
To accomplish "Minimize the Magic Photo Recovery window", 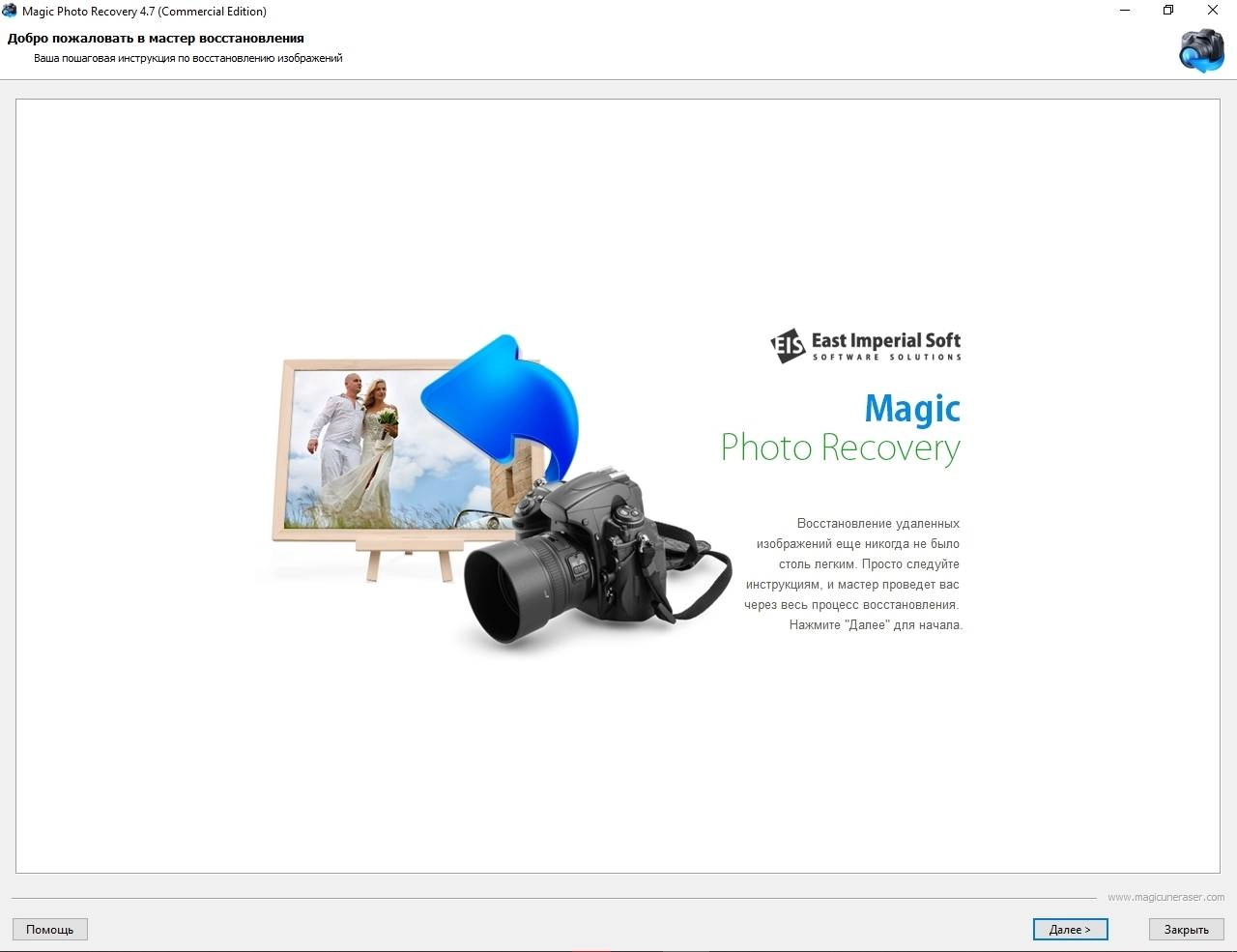I will point(1125,11).
